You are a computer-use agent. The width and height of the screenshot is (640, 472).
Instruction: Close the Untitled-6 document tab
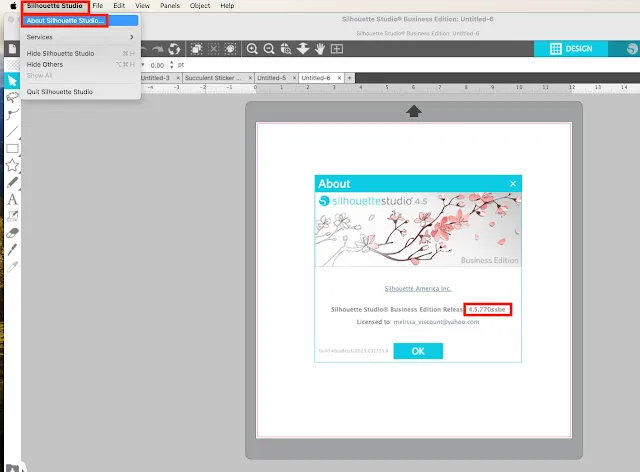[339, 78]
